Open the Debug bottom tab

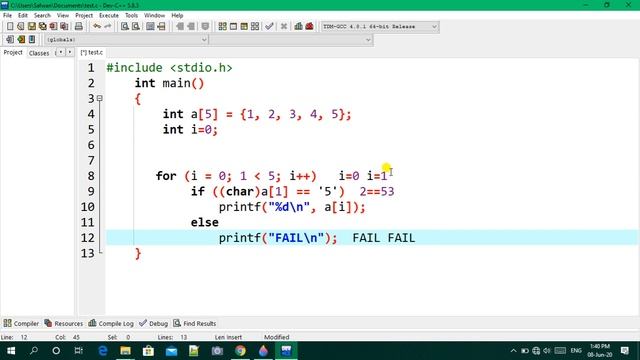point(154,323)
